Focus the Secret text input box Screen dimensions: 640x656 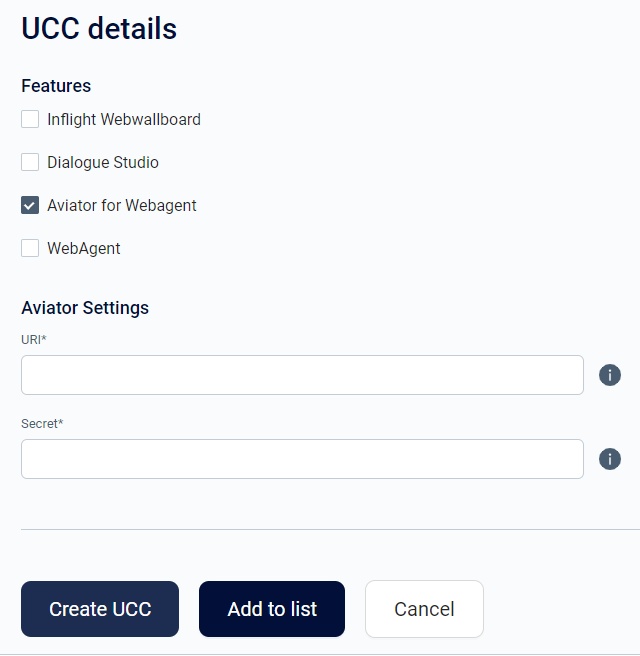pyautogui.click(x=302, y=459)
